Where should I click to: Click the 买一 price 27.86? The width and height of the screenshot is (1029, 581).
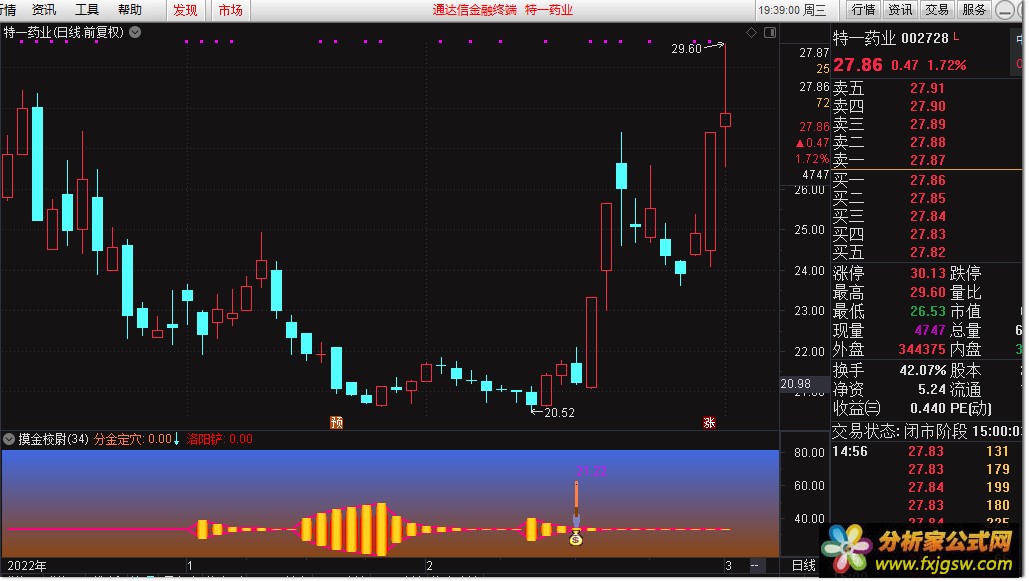(x=927, y=180)
